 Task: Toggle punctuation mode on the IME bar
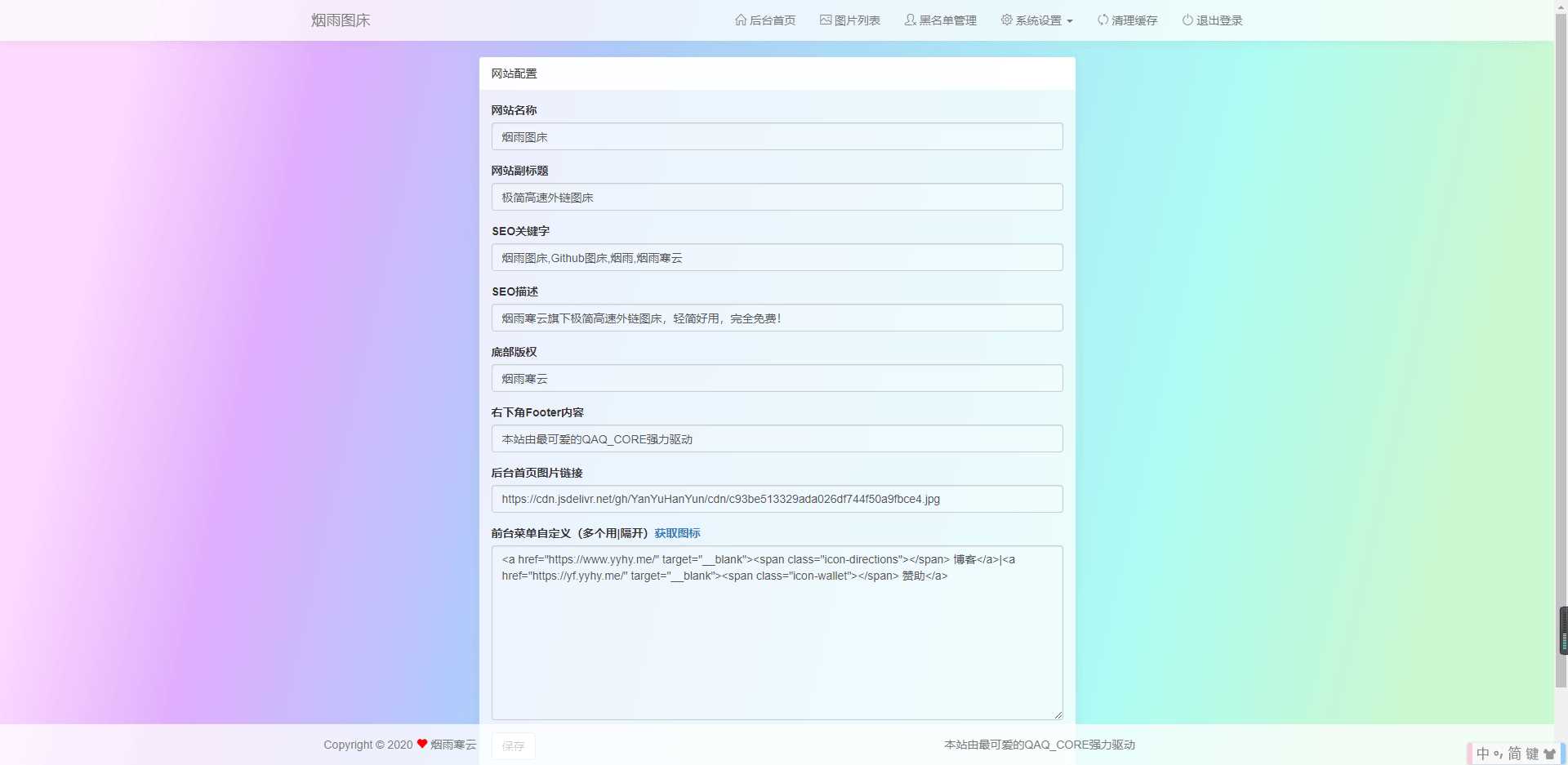click(x=1498, y=754)
